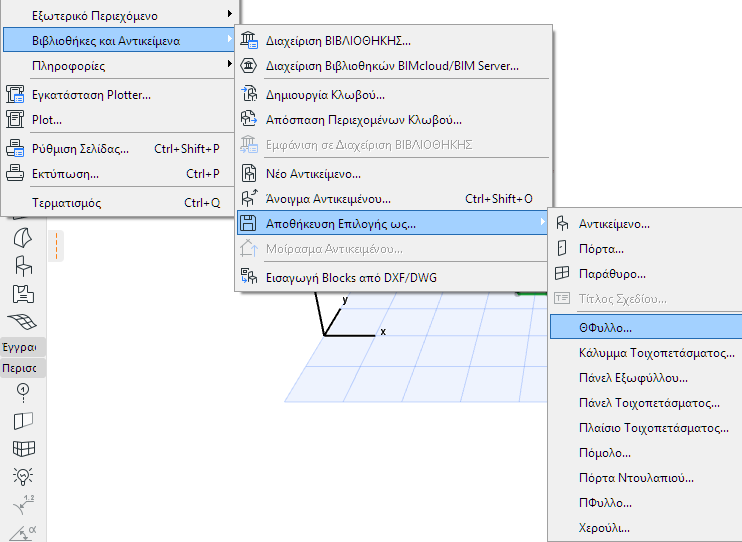Screen dimensions: 742x542
Task: Click the New Object icon
Action: click(249, 173)
